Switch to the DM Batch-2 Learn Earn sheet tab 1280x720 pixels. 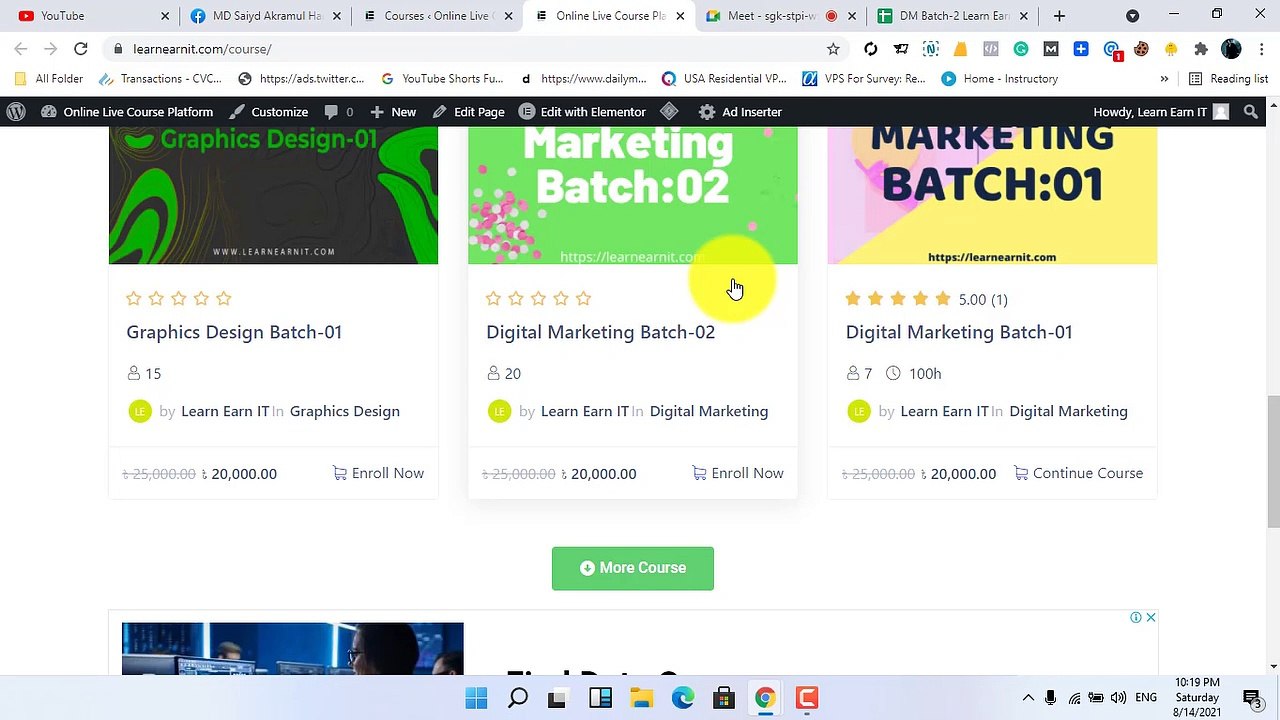tap(954, 16)
